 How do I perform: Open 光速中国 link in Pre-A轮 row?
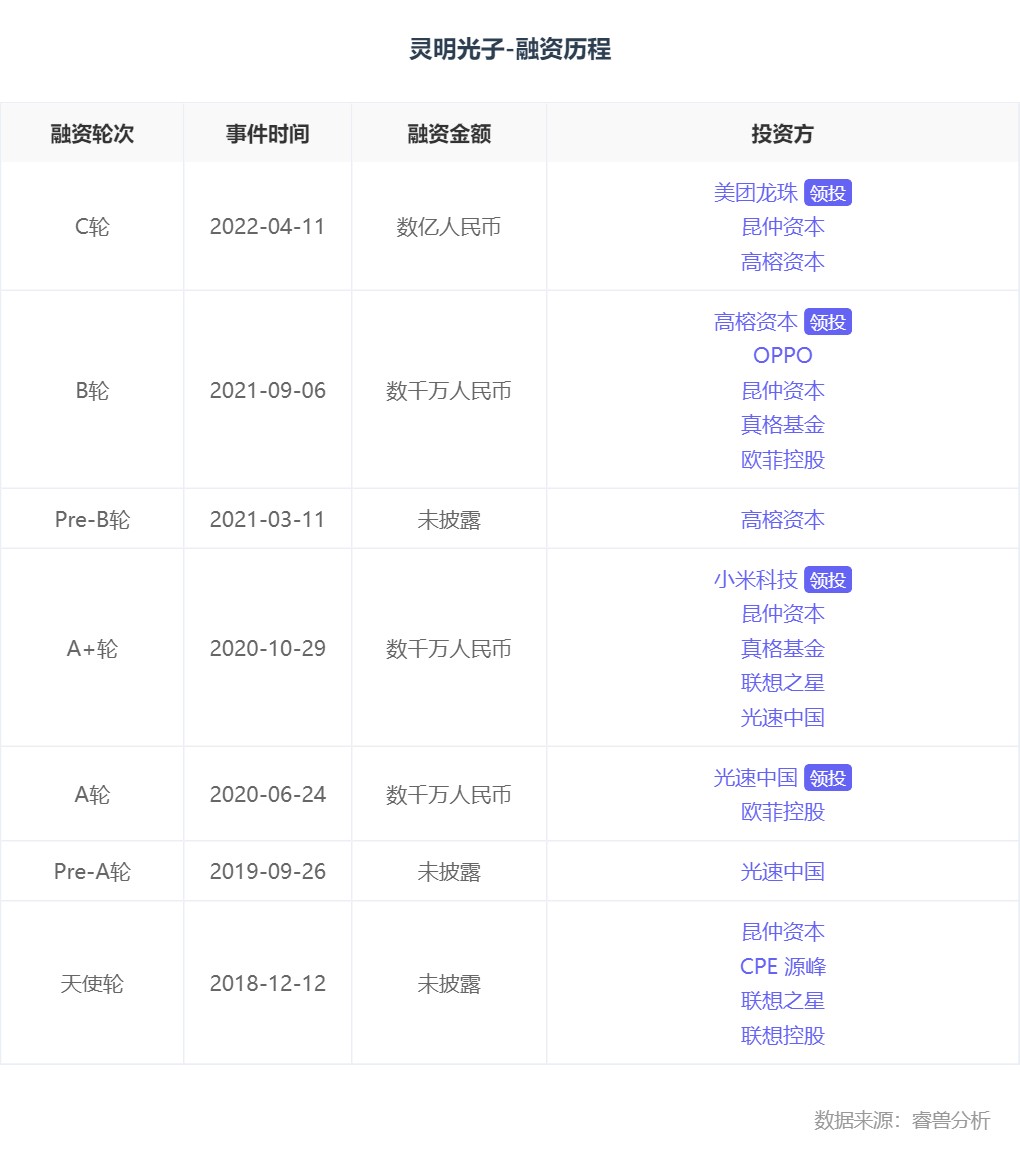coord(783,872)
